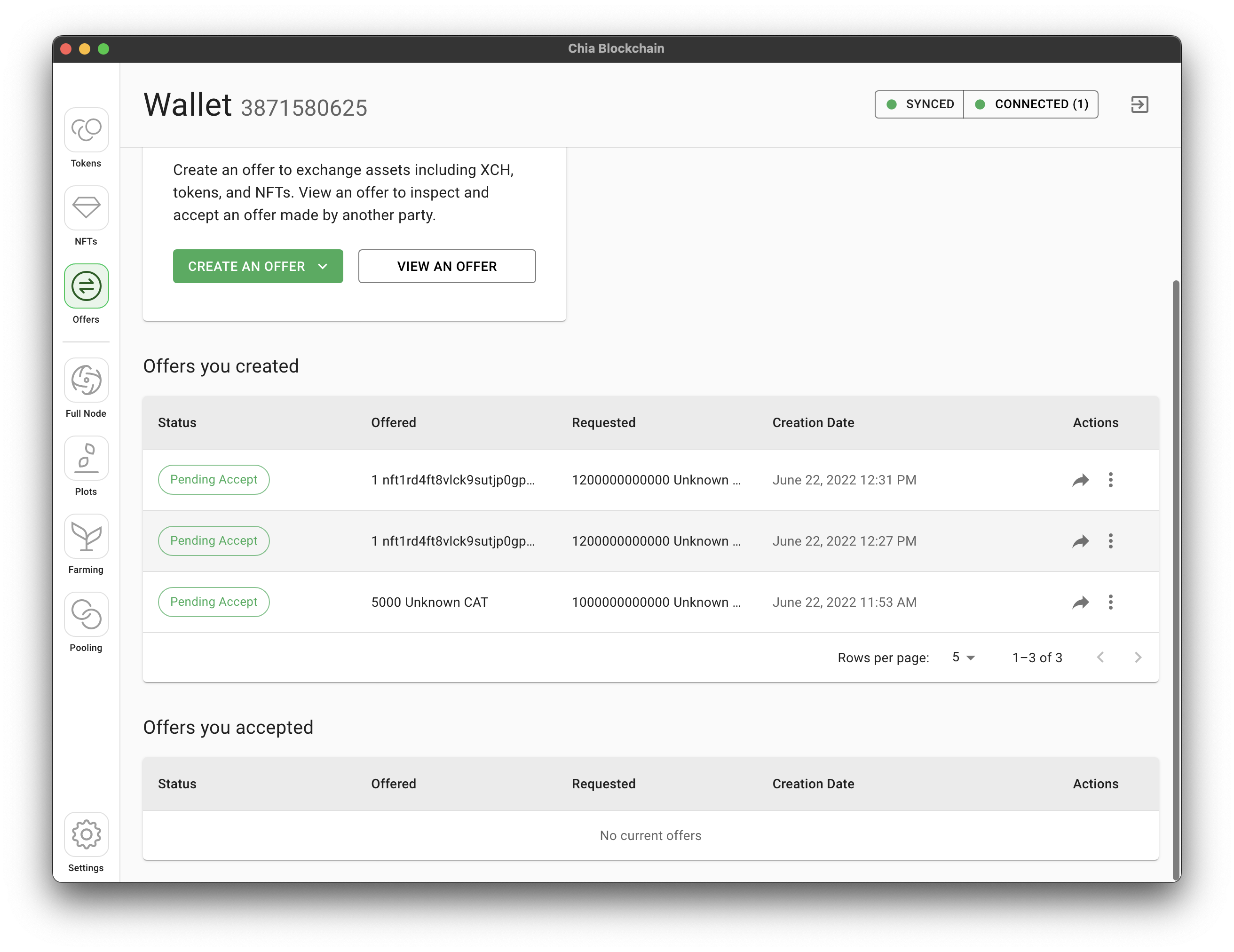Click CREATE AN OFFER

click(x=247, y=266)
